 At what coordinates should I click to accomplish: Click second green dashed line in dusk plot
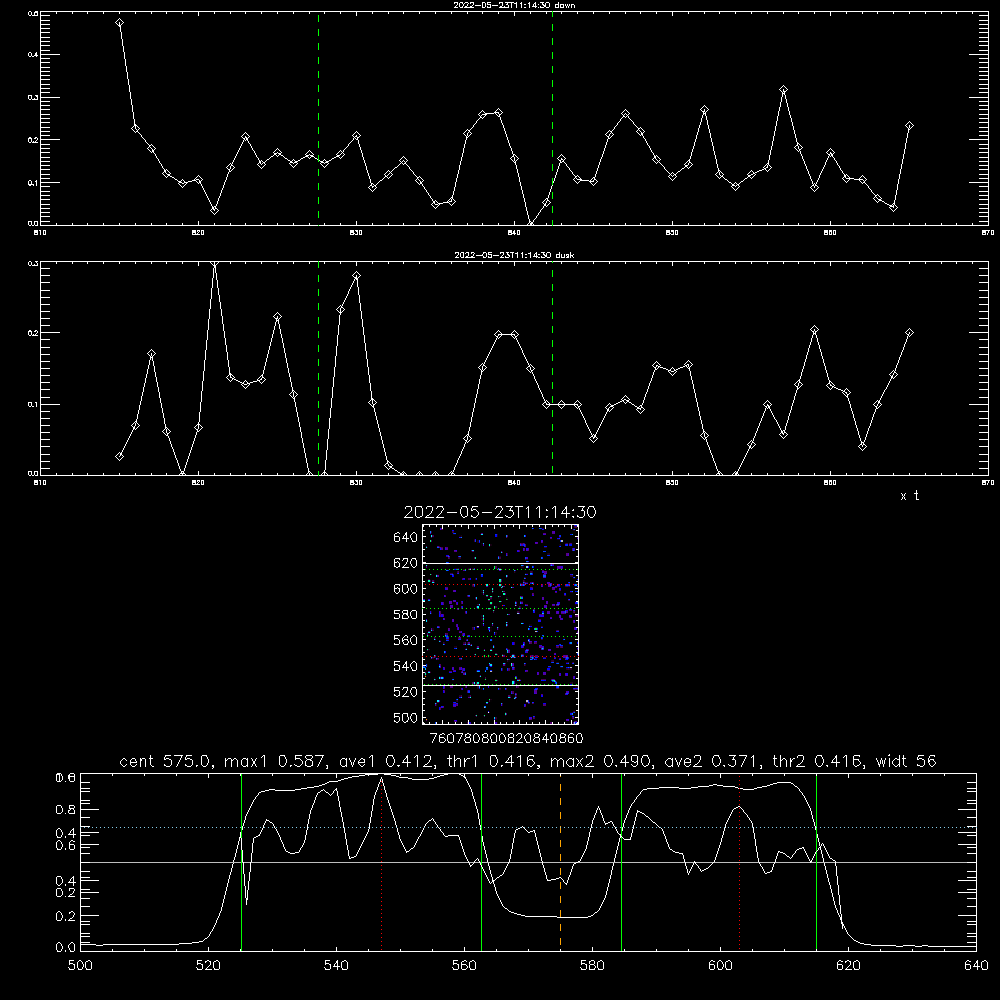552,368
